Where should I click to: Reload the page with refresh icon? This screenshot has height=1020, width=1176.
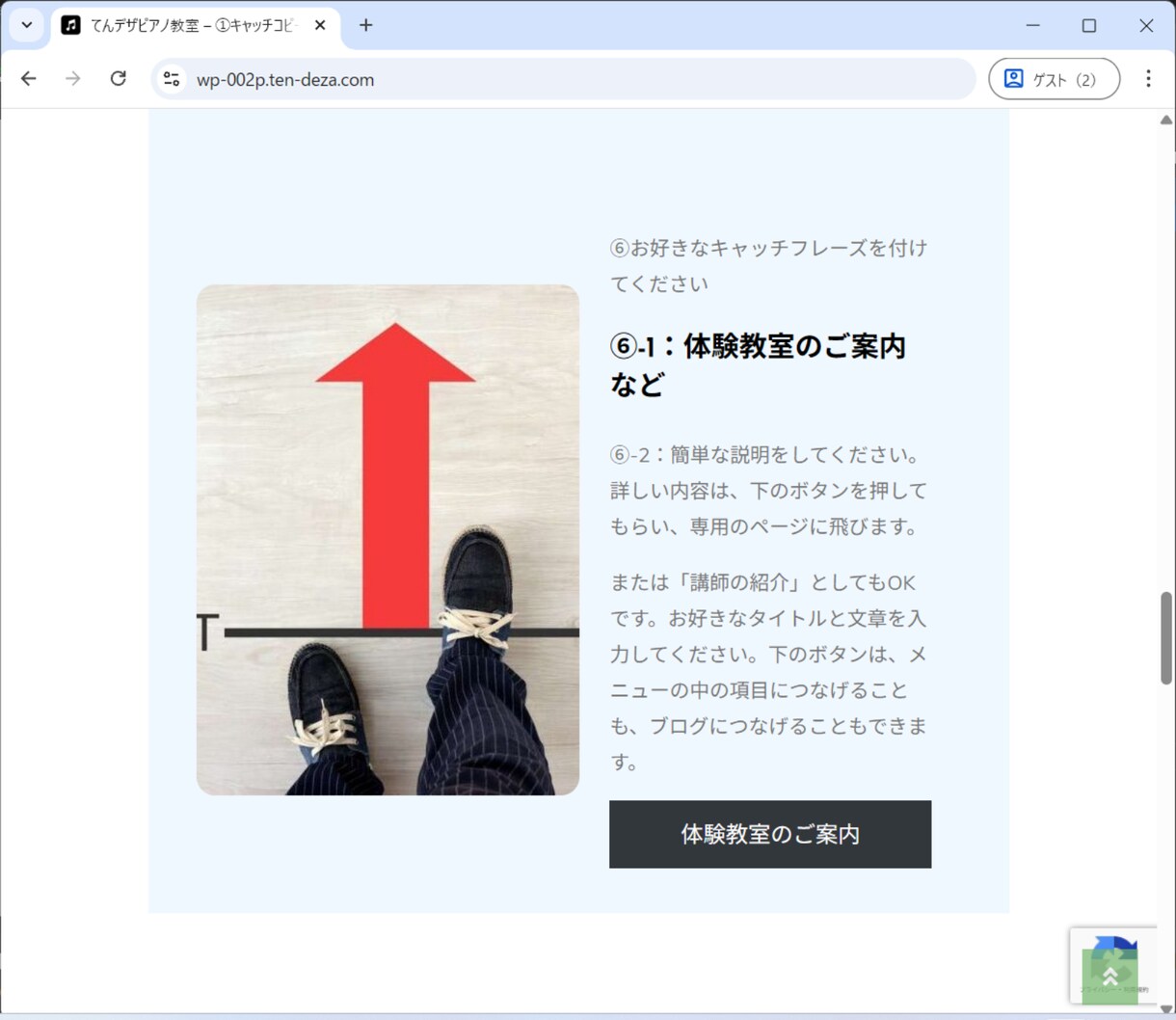coord(118,79)
